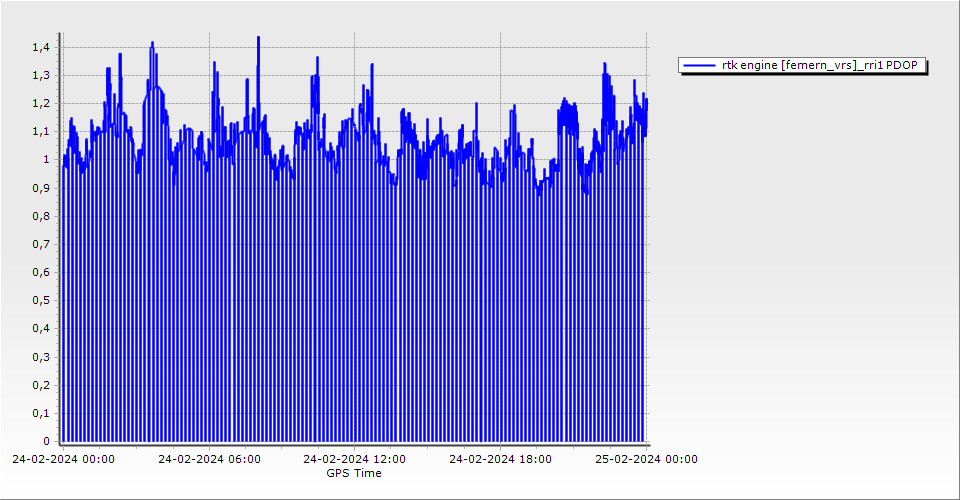Click the blue line sample in legend

pos(700,65)
